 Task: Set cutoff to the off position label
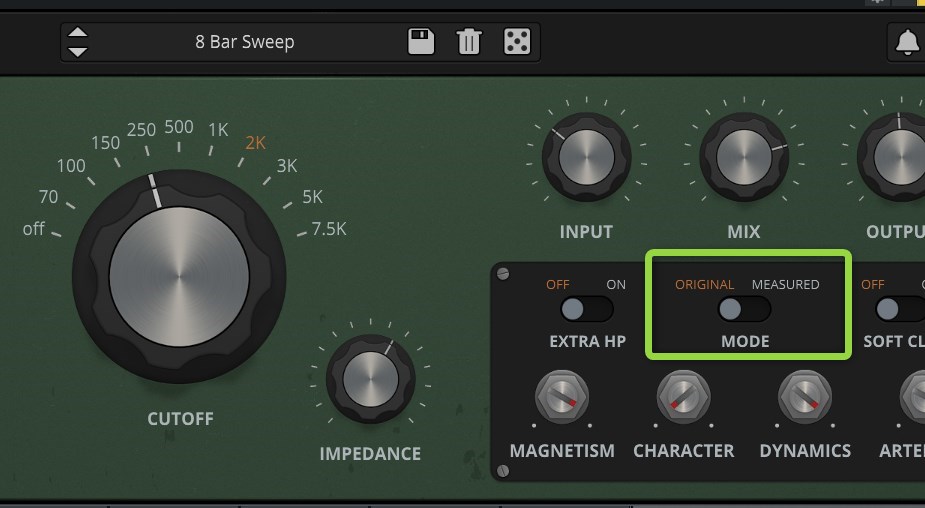click(34, 229)
